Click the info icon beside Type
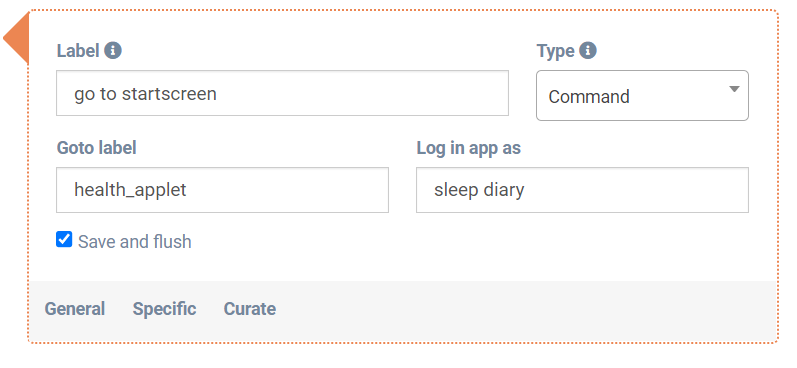Viewport: 797px width, 368px height. (x=588, y=50)
